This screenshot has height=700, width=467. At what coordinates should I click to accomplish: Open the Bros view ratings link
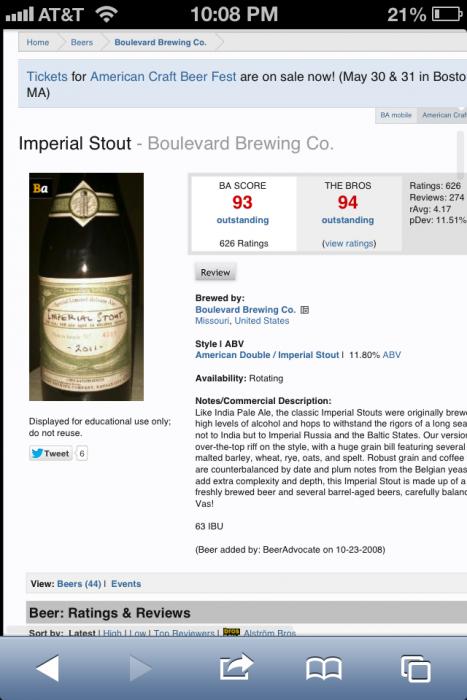point(349,244)
